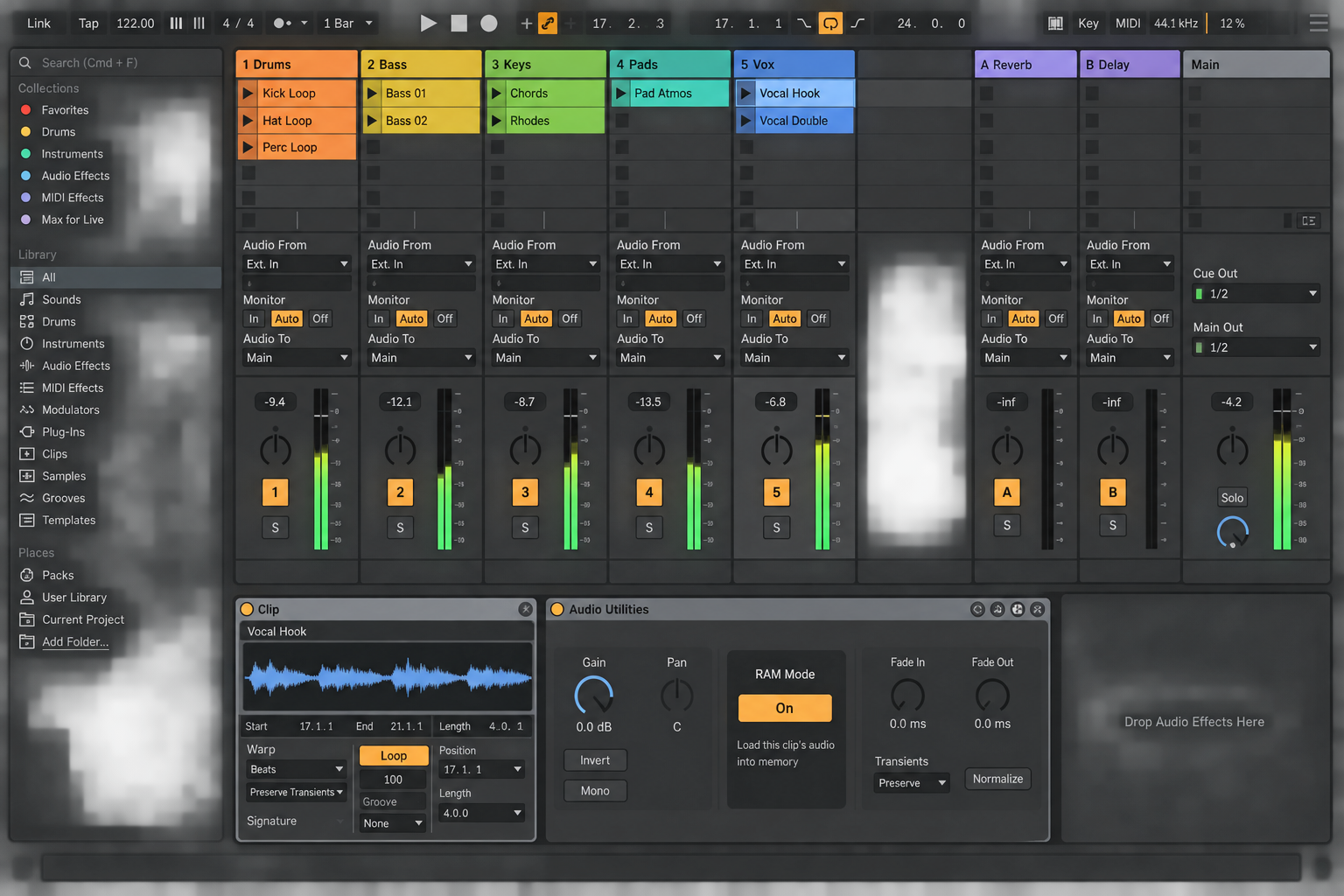This screenshot has height=896, width=1344.
Task: Toggle track 5 Vox activator button
Action: click(776, 493)
